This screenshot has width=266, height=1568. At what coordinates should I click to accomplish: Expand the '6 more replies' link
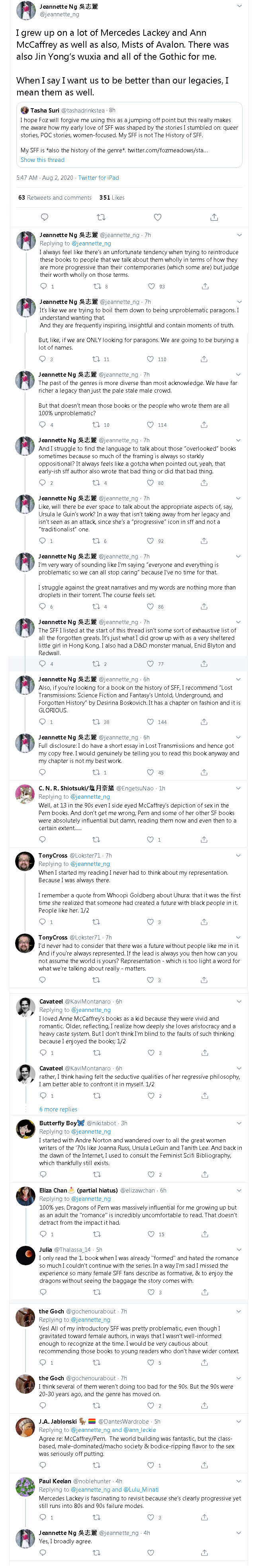pos(59,1110)
